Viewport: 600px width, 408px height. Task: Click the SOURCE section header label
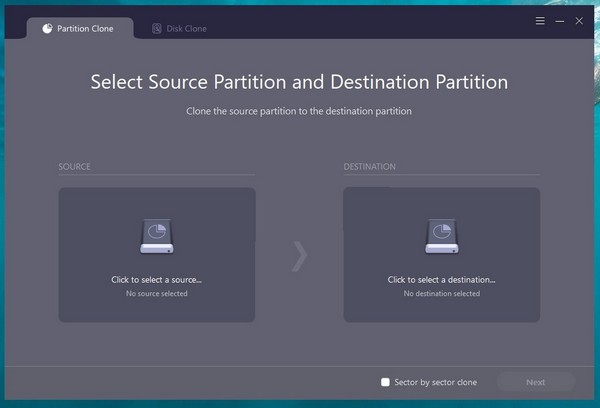tap(75, 167)
